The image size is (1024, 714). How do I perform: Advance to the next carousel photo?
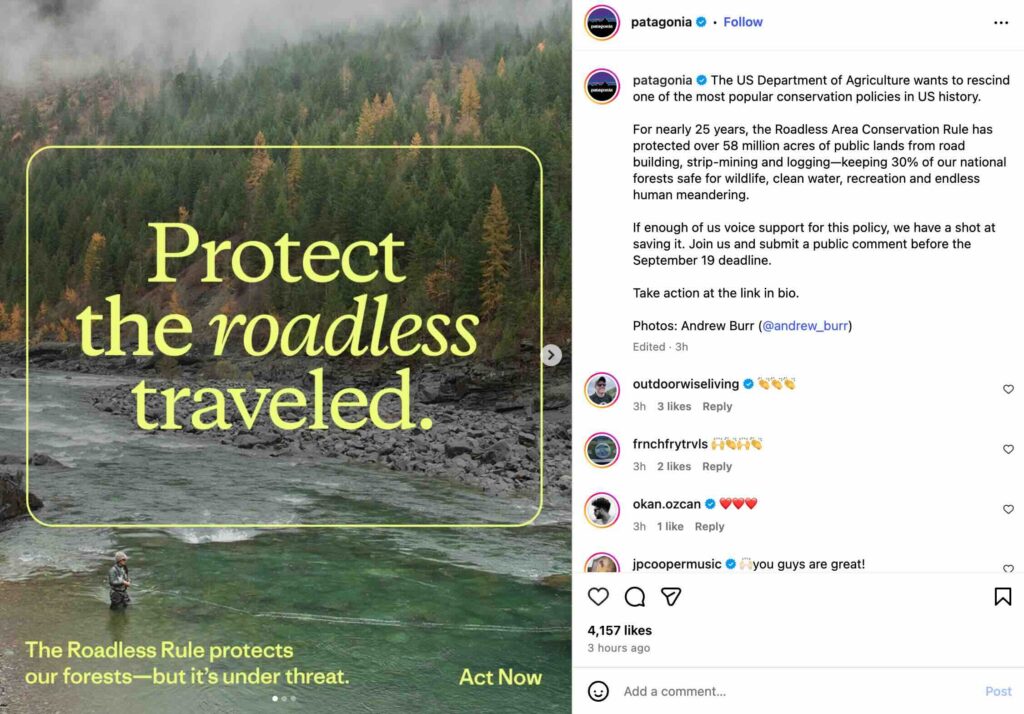551,355
